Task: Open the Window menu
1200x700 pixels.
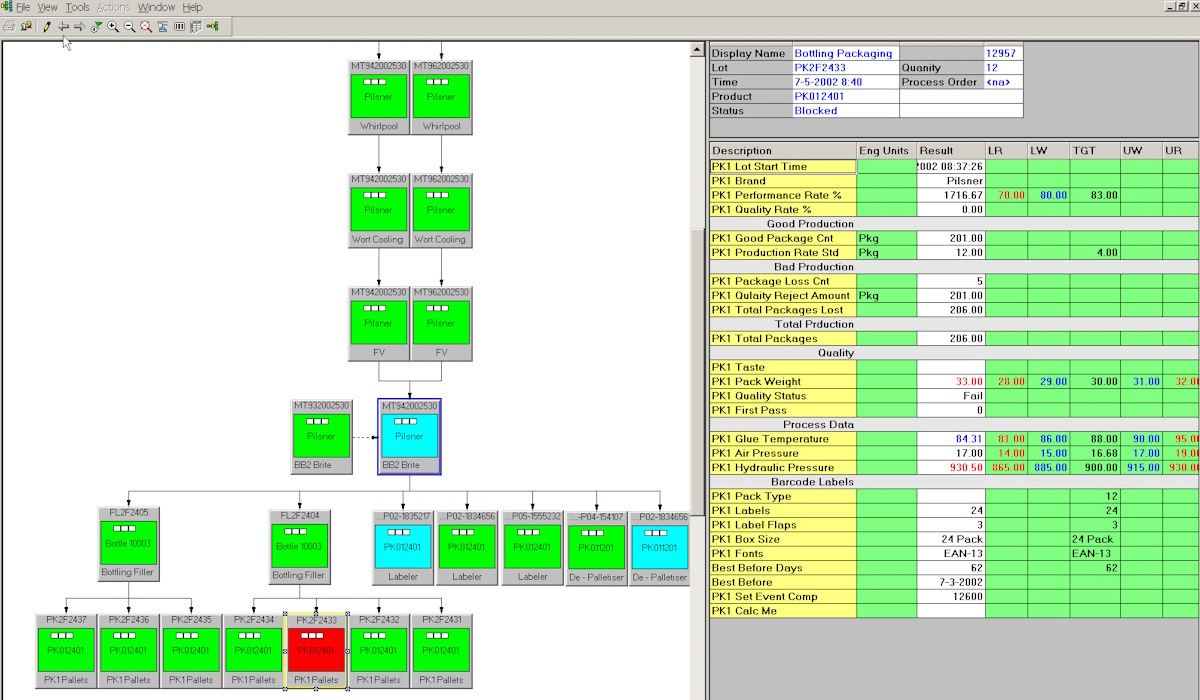Action: (156, 7)
